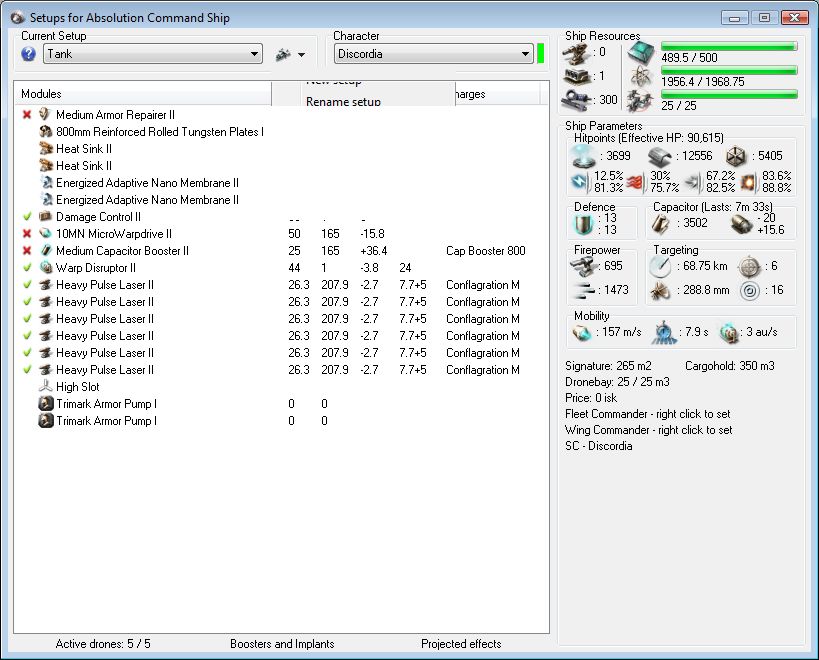
Task: Click the green drone bandwidth progress bar
Action: (x=728, y=94)
